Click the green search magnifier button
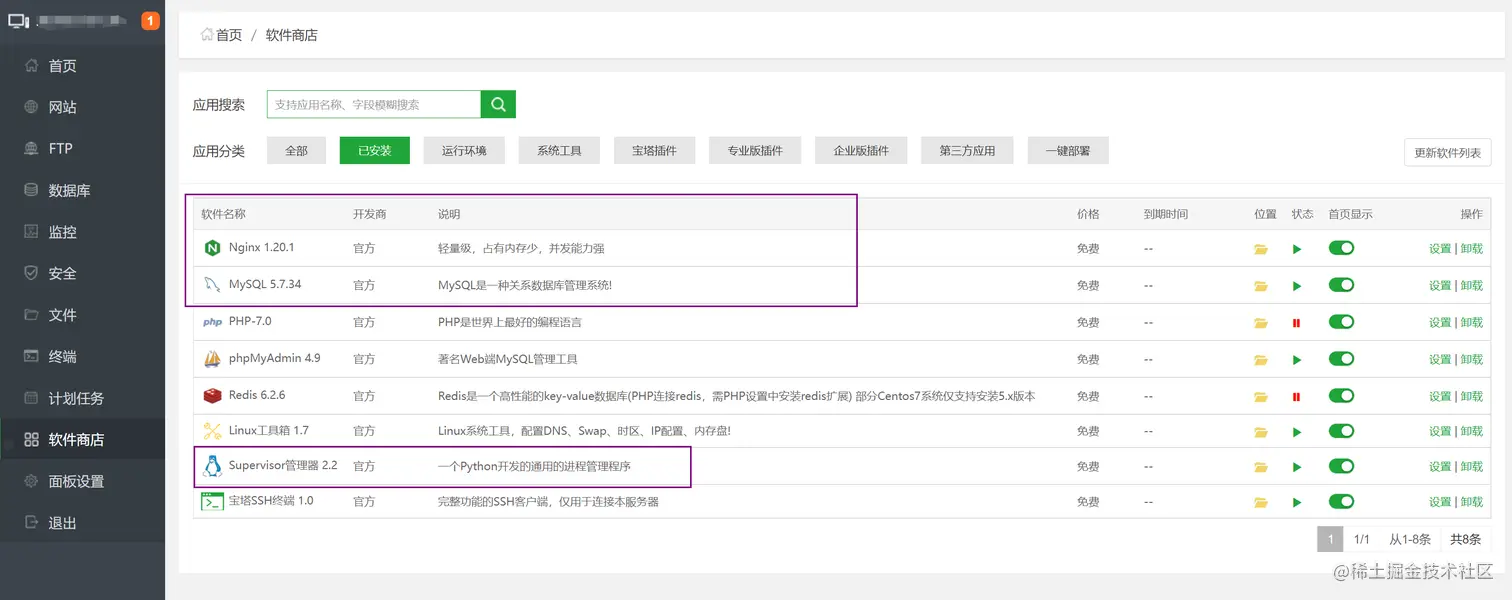This screenshot has width=1512, height=600. pyautogui.click(x=498, y=104)
